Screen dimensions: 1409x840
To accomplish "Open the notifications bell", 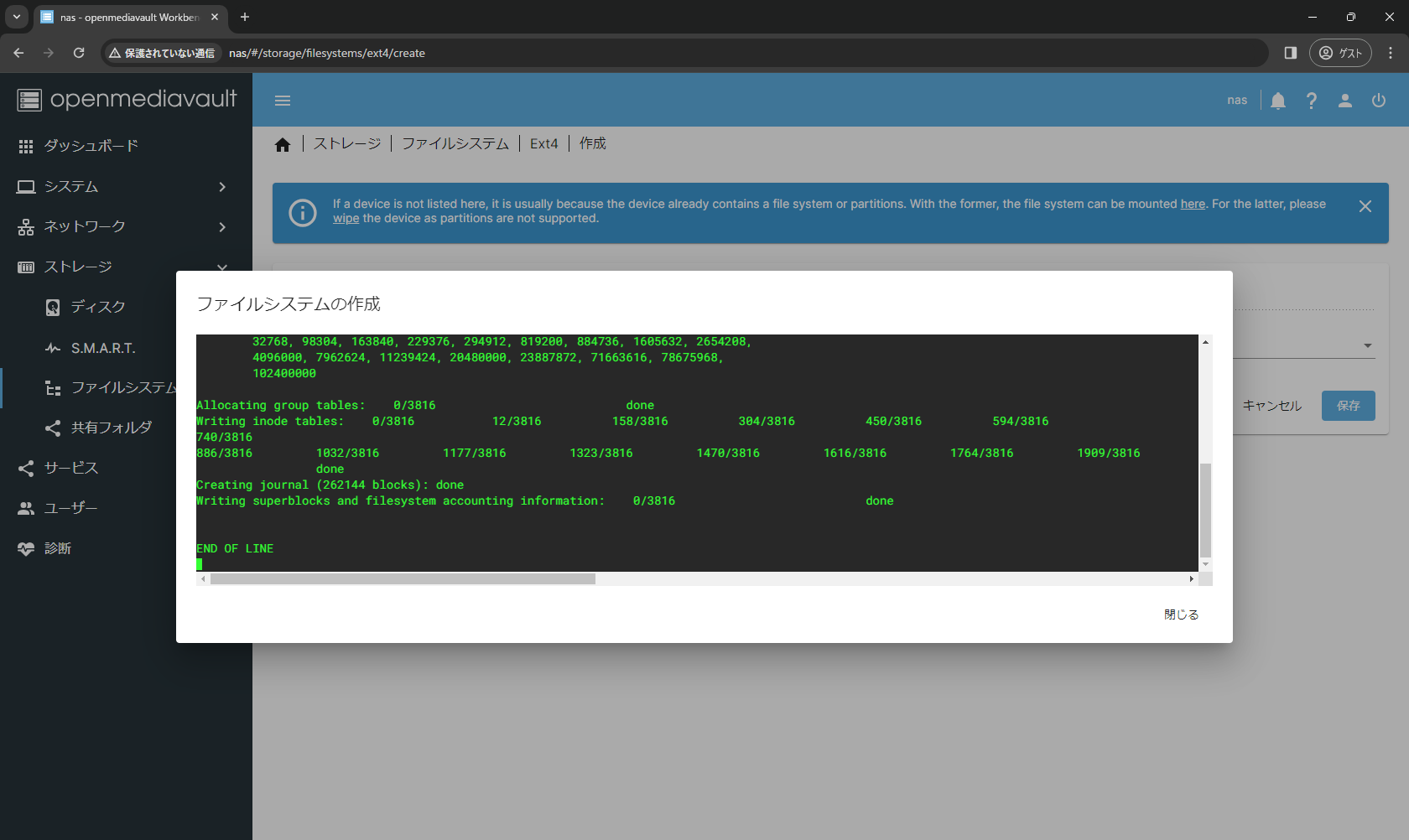I will [x=1277, y=101].
